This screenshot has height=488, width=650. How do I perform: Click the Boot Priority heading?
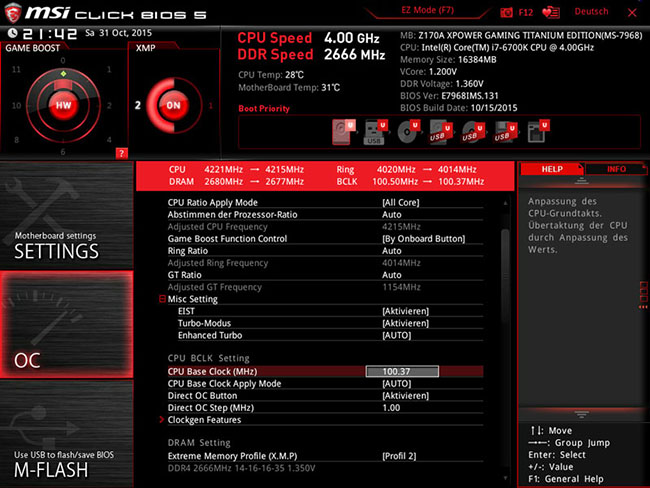point(264,109)
